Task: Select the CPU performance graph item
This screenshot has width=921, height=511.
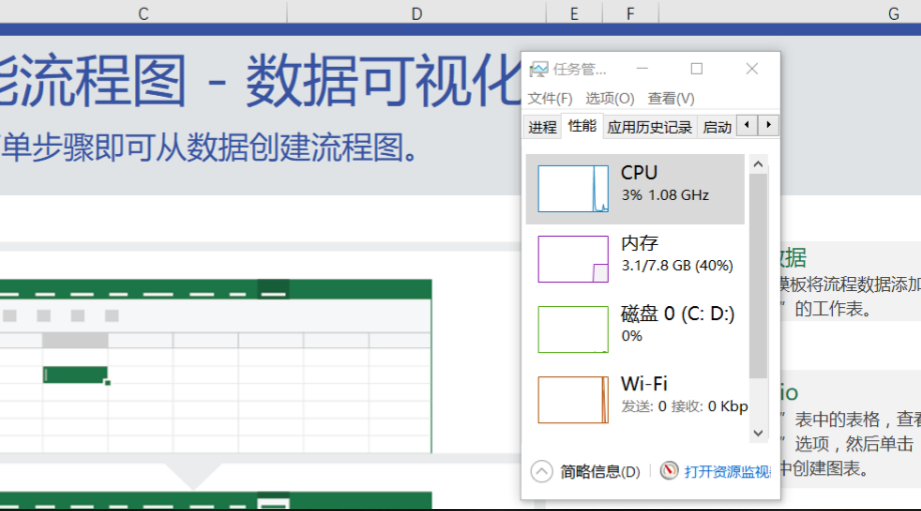Action: point(635,188)
